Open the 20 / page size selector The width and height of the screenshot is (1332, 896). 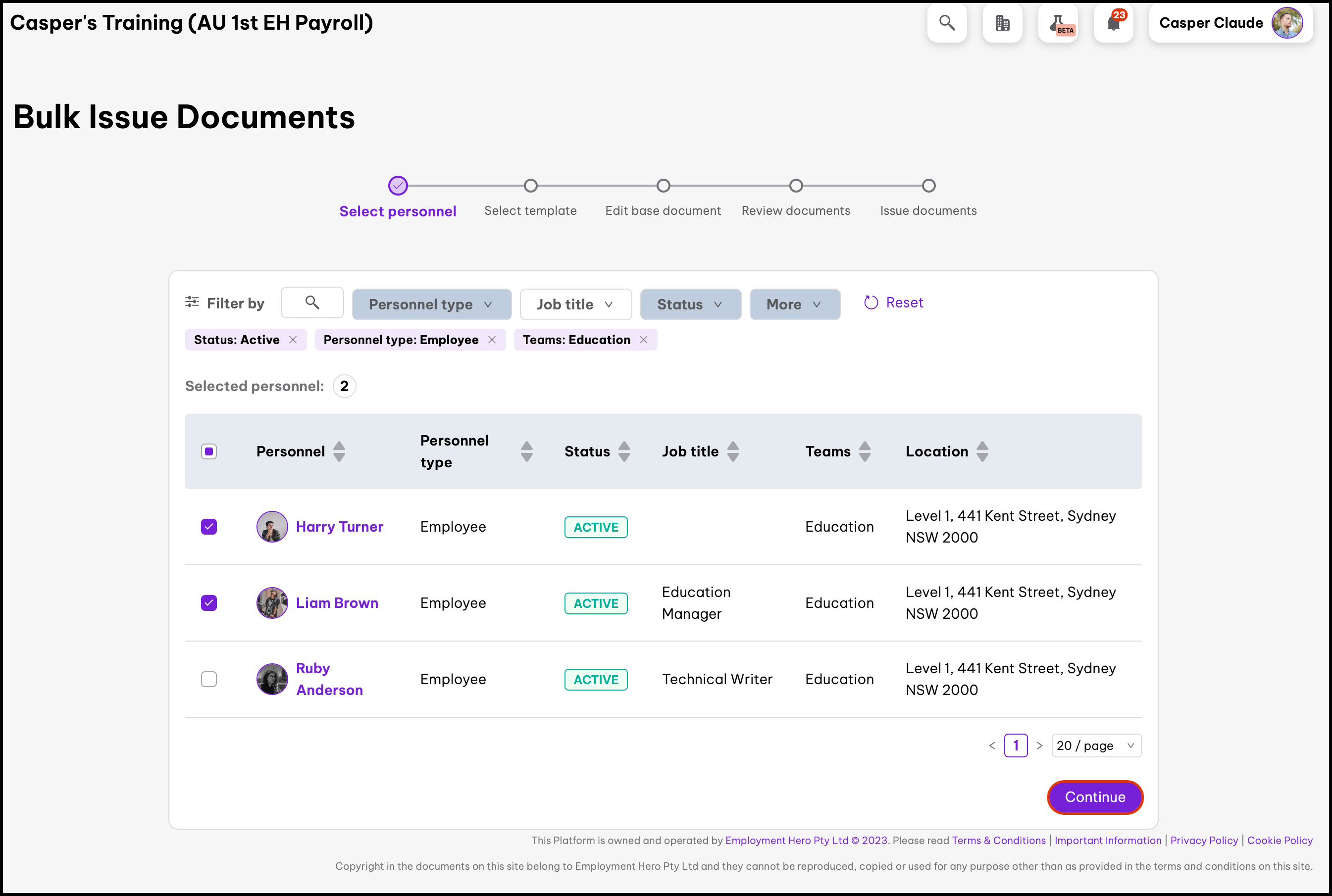point(1095,746)
